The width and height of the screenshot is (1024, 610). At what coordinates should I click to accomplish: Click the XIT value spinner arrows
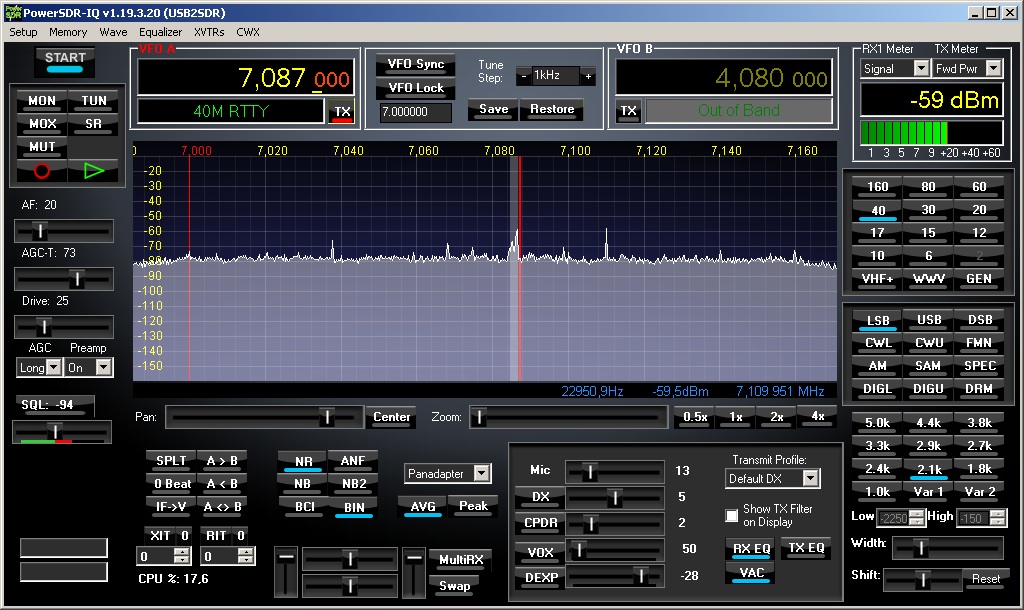point(182,556)
